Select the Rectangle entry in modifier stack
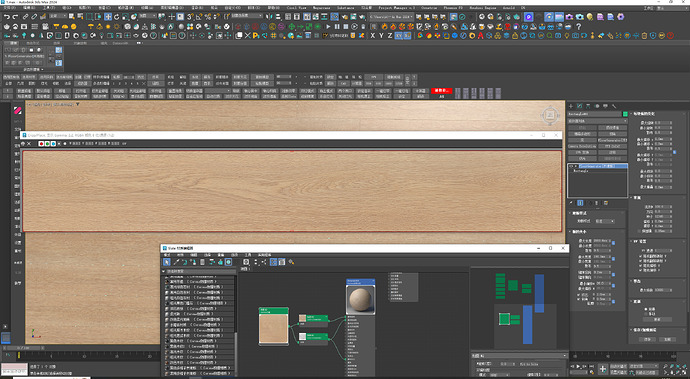 tap(581, 171)
